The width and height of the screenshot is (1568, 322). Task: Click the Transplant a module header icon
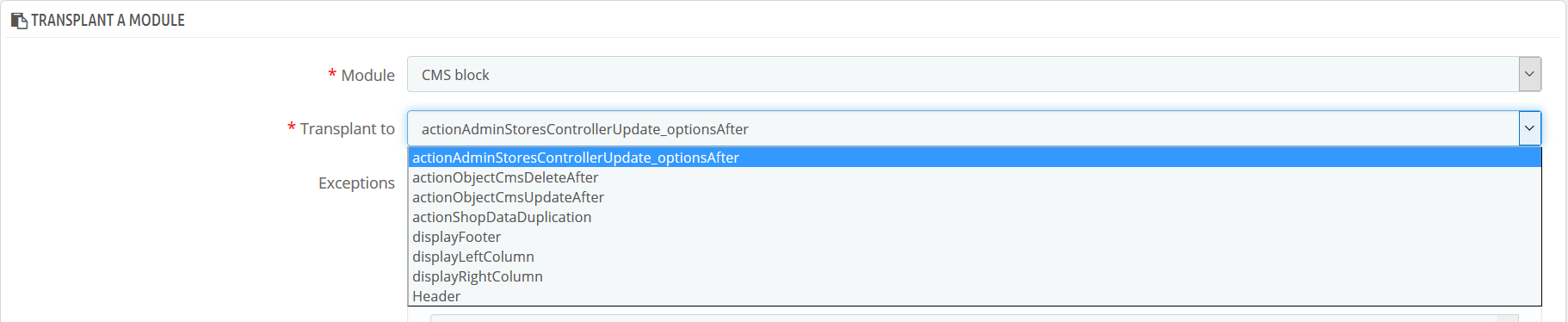pyautogui.click(x=19, y=20)
